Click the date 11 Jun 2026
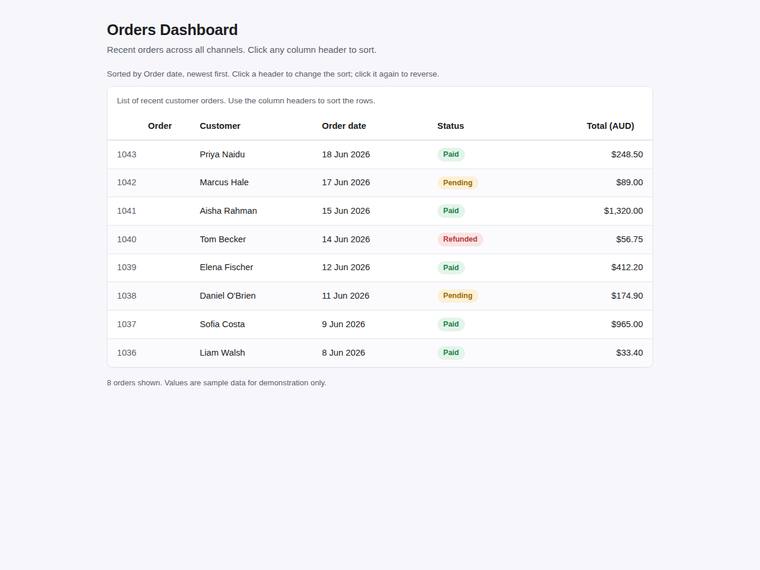 tap(346, 296)
